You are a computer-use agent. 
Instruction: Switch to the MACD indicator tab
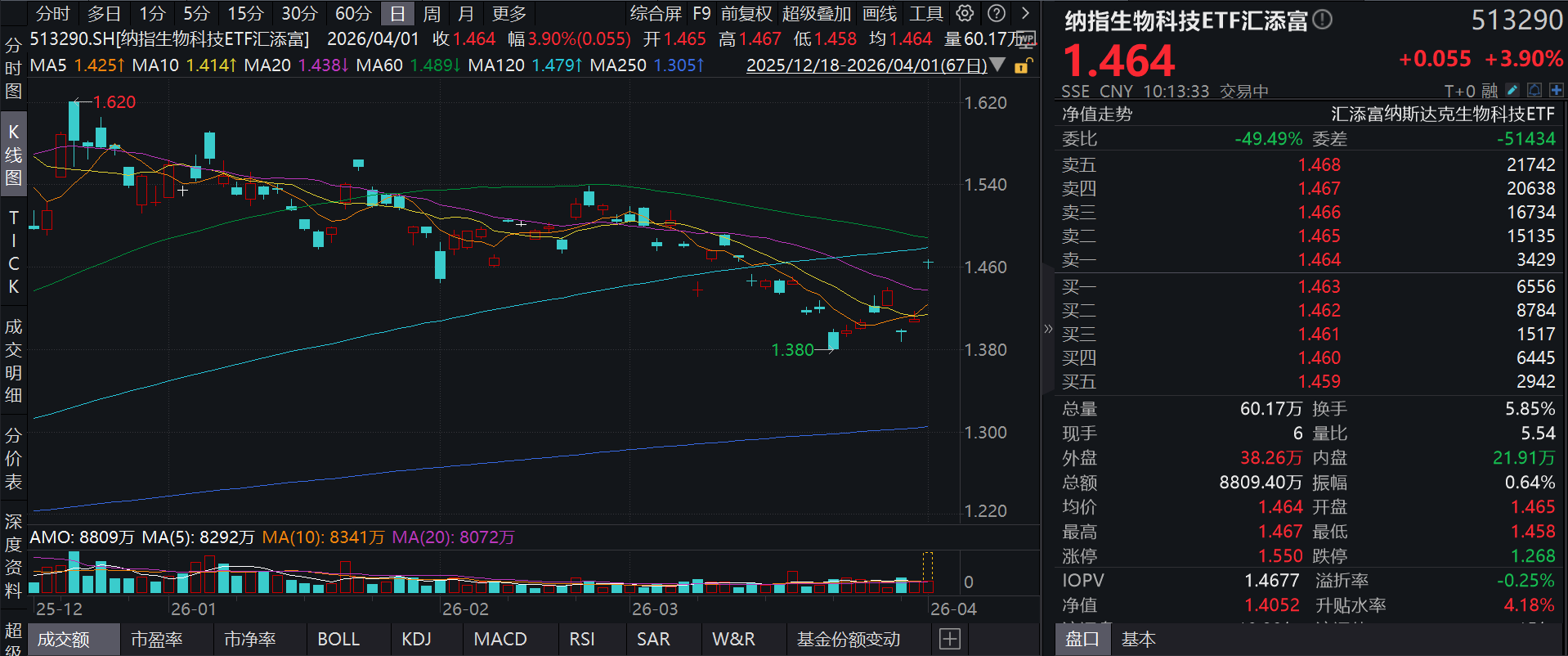(x=500, y=639)
